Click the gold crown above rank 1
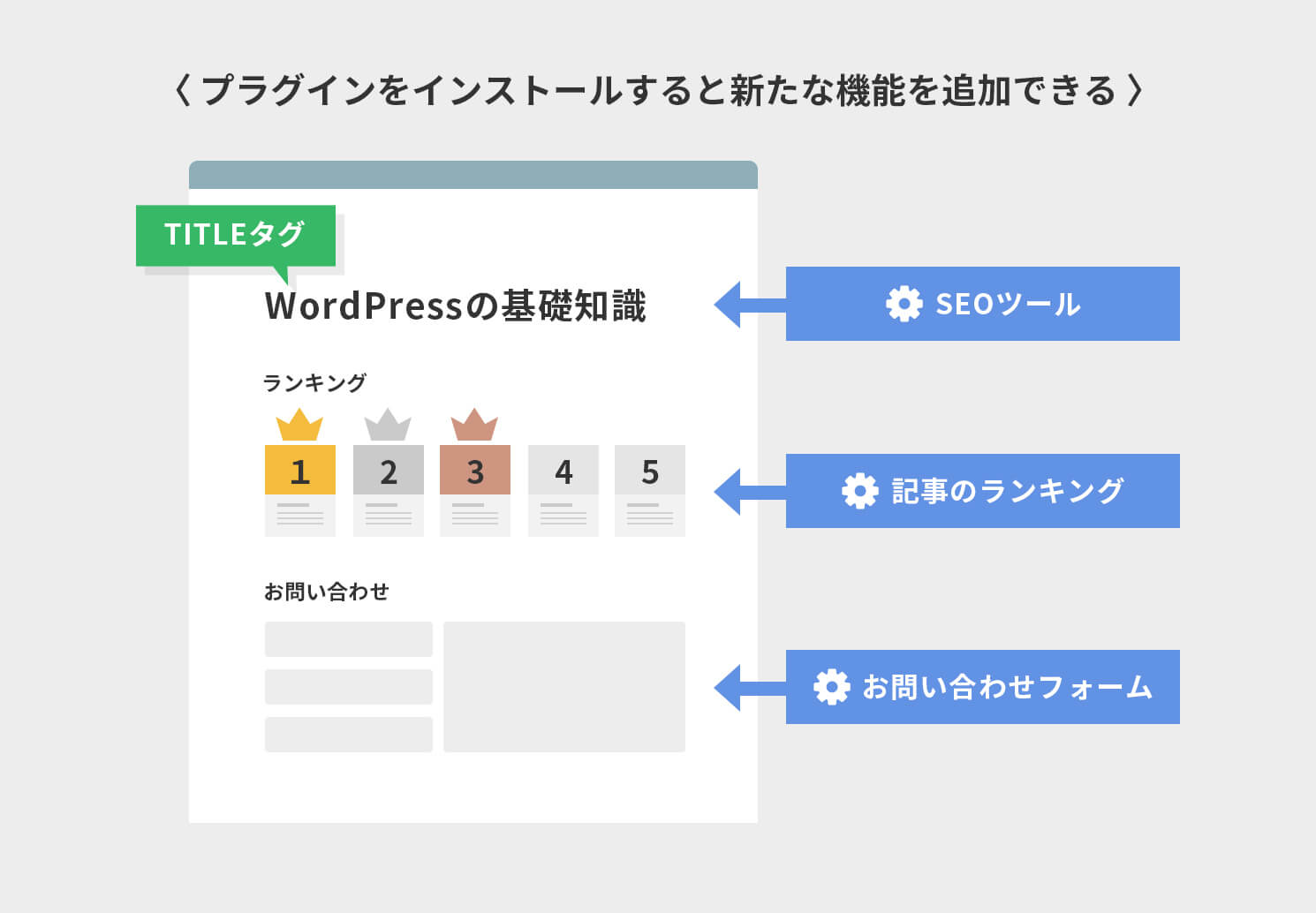The height and width of the screenshot is (913, 1316). (x=299, y=426)
